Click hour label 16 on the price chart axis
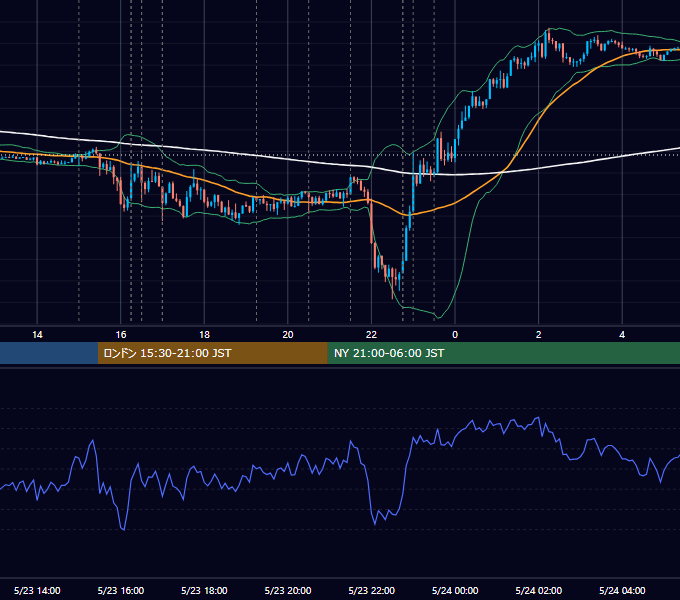The image size is (680, 600). (121, 335)
